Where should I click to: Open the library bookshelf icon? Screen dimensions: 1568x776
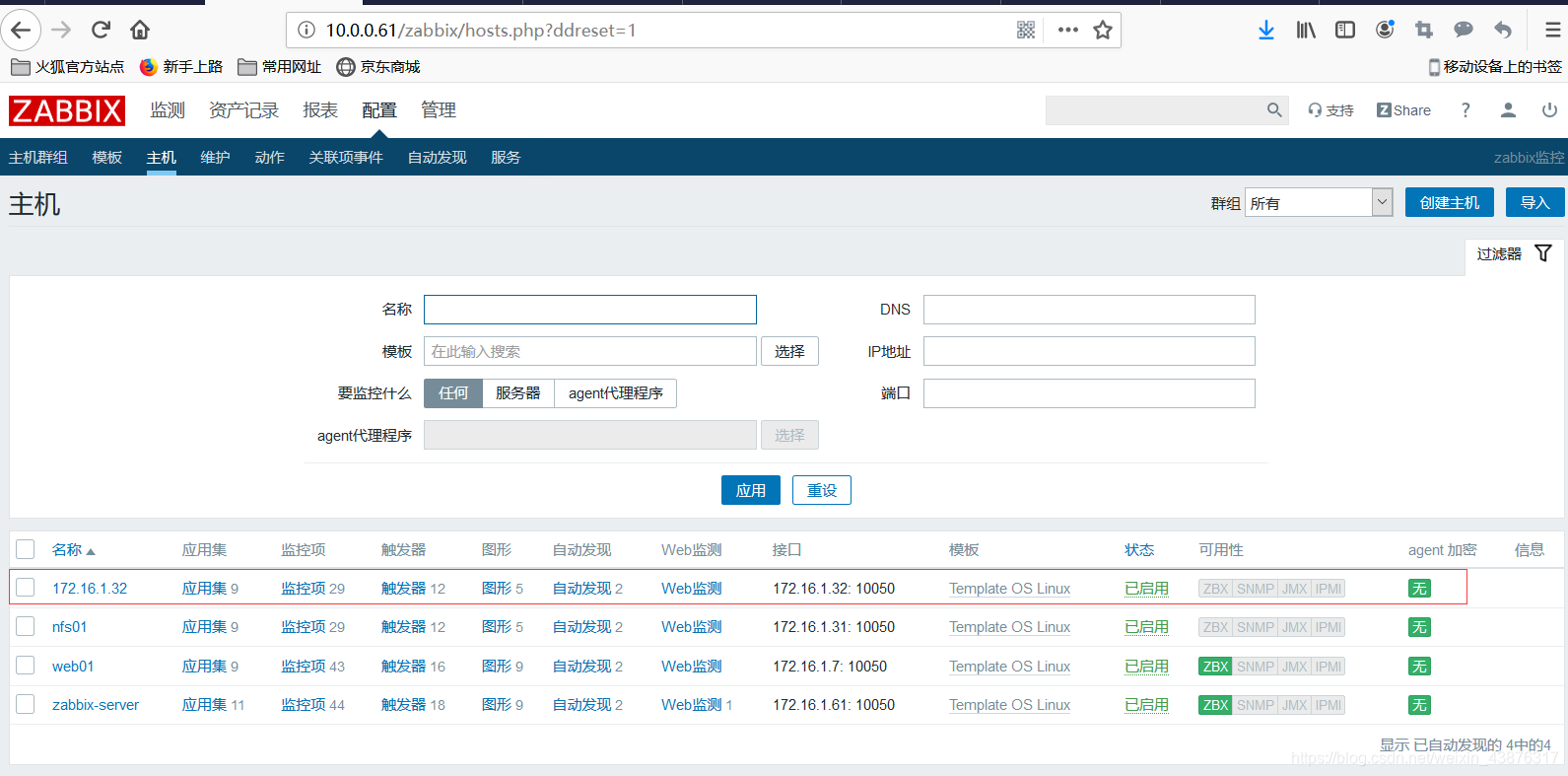pos(1306,30)
